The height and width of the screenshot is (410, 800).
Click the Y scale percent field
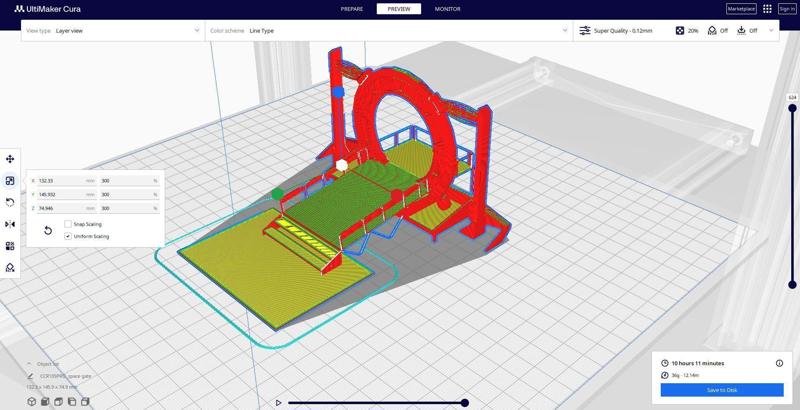(x=129, y=194)
